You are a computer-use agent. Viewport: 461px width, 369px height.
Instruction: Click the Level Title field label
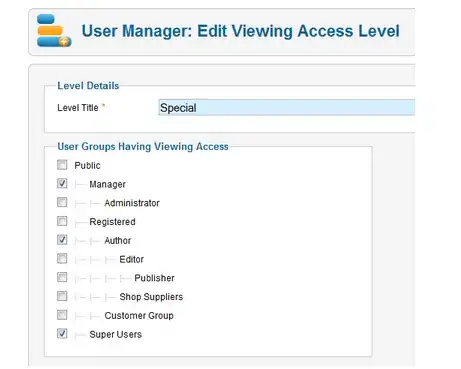[78, 108]
